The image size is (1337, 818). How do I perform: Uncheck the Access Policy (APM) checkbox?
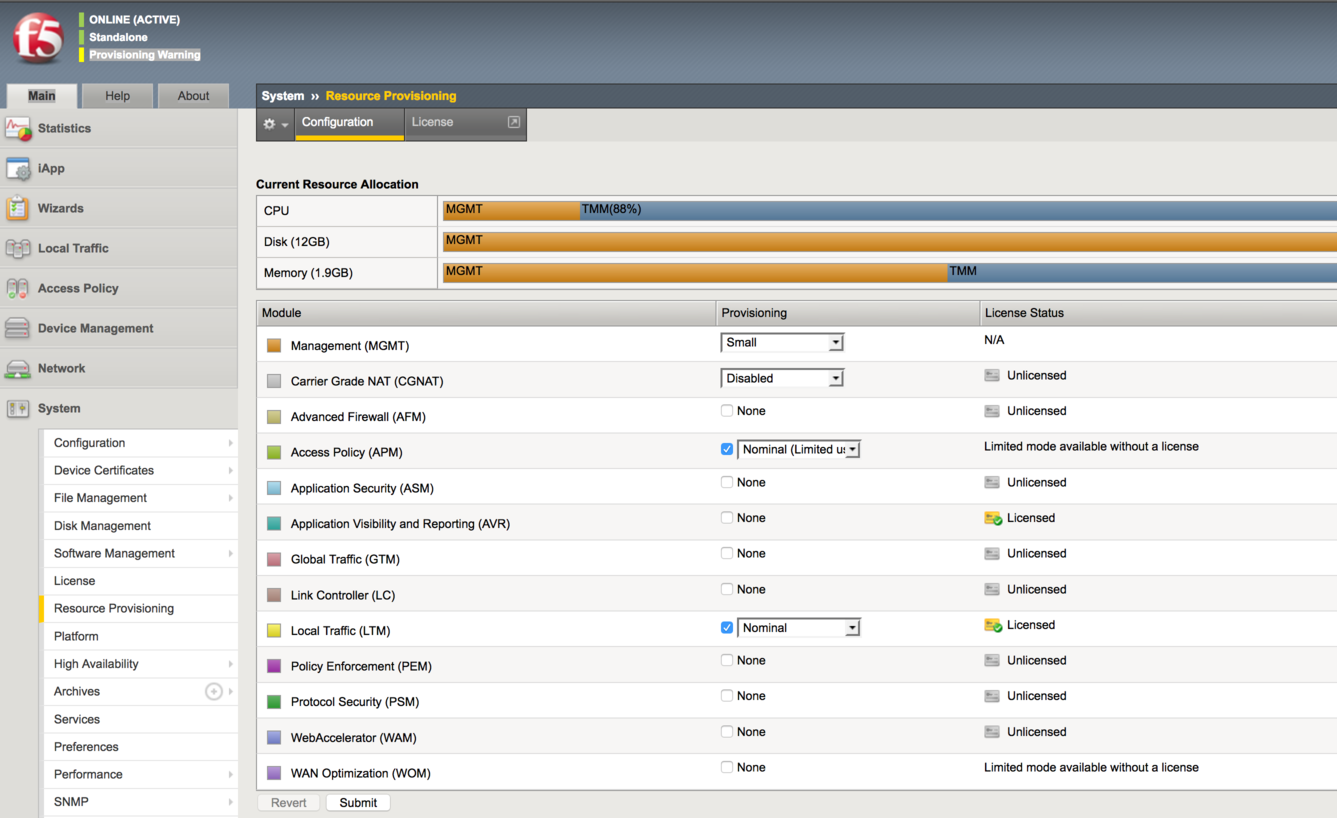click(x=727, y=449)
